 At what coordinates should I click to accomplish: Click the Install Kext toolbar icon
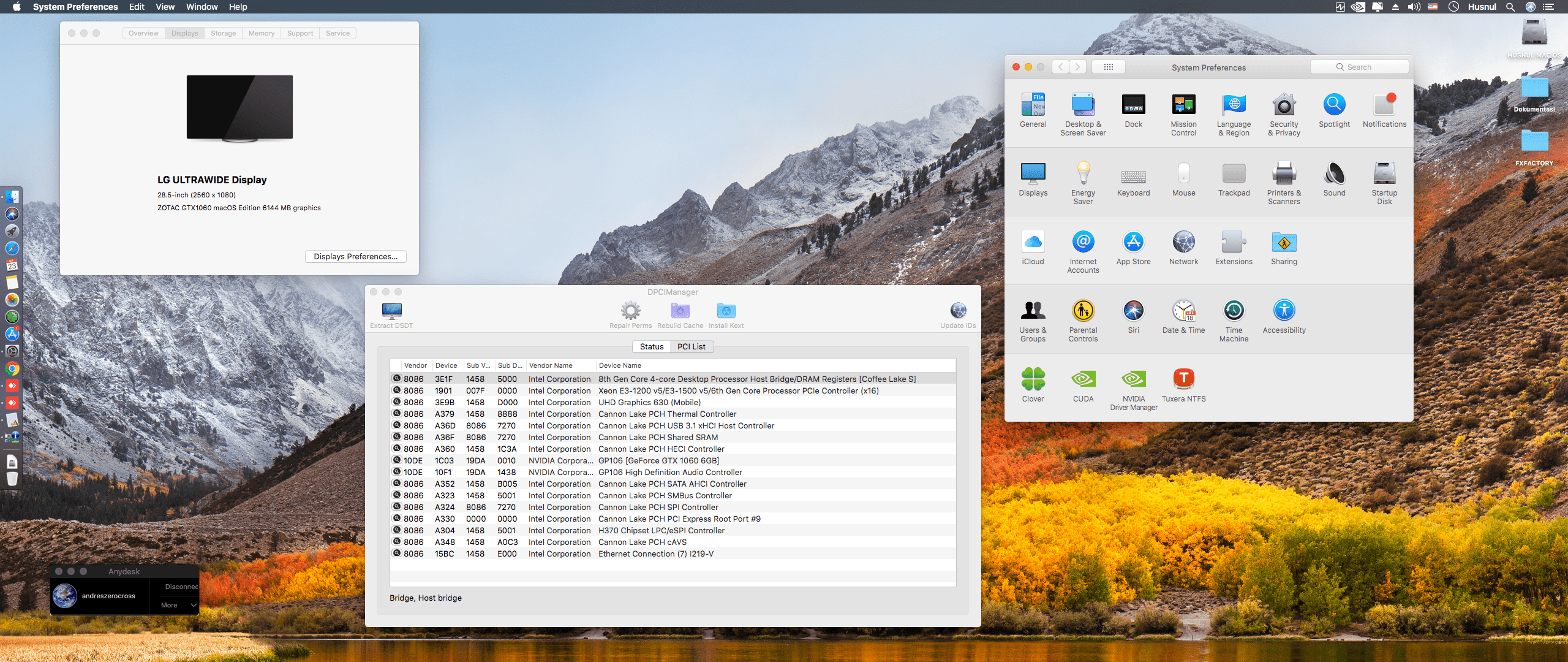tap(726, 315)
